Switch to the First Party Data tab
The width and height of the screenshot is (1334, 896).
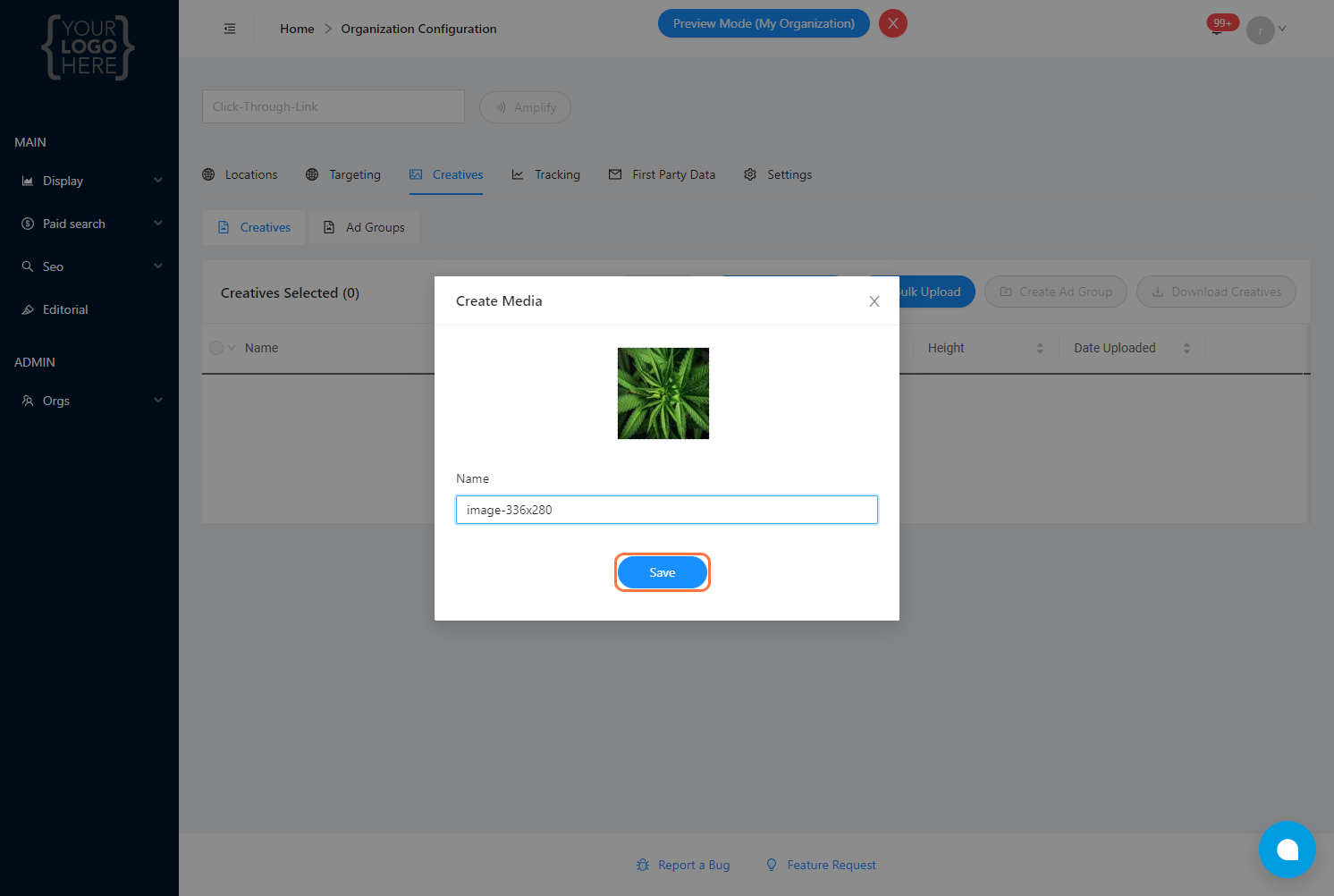point(662,174)
